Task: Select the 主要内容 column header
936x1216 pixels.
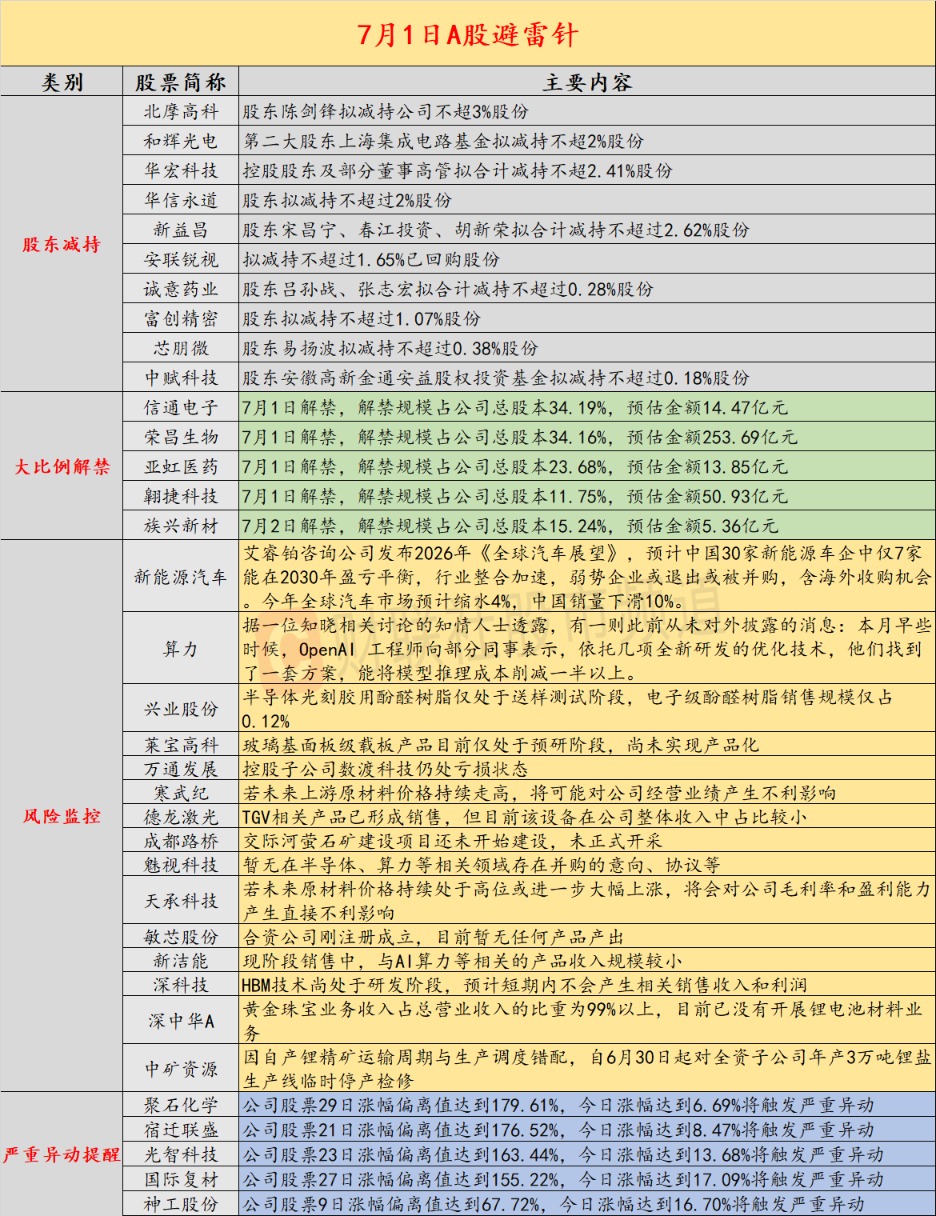Action: [x=587, y=82]
